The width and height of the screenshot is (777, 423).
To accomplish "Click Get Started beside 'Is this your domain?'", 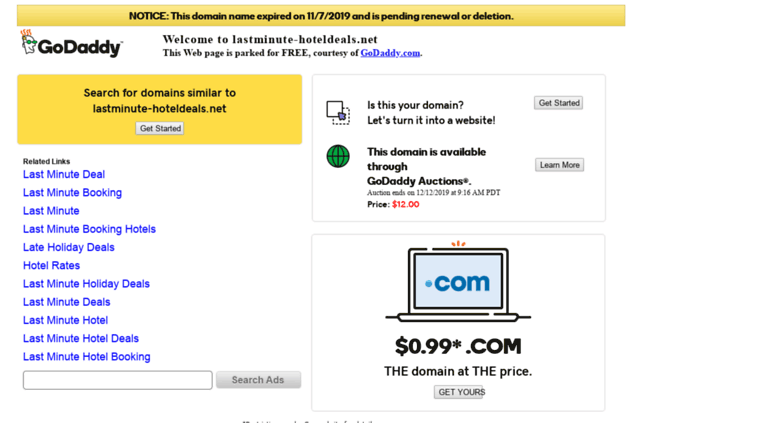I will click(x=558, y=103).
